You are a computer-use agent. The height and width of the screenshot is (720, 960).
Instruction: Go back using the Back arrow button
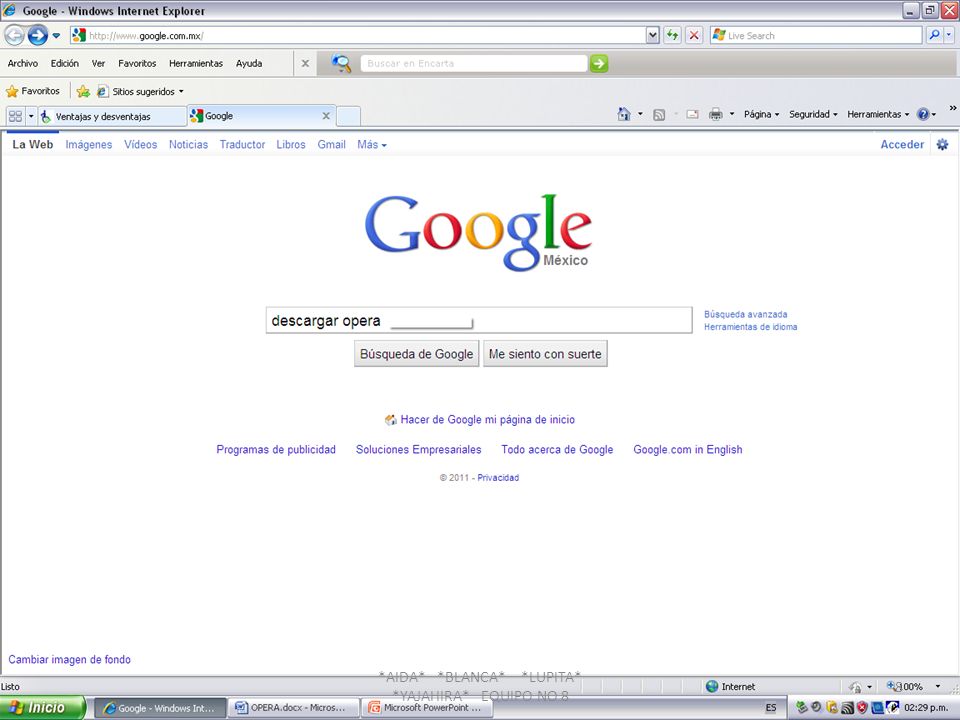(x=15, y=36)
